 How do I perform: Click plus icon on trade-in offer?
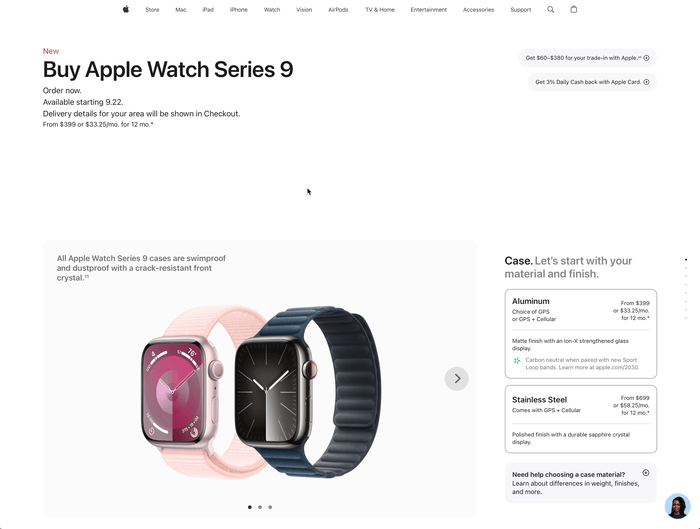[646, 58]
